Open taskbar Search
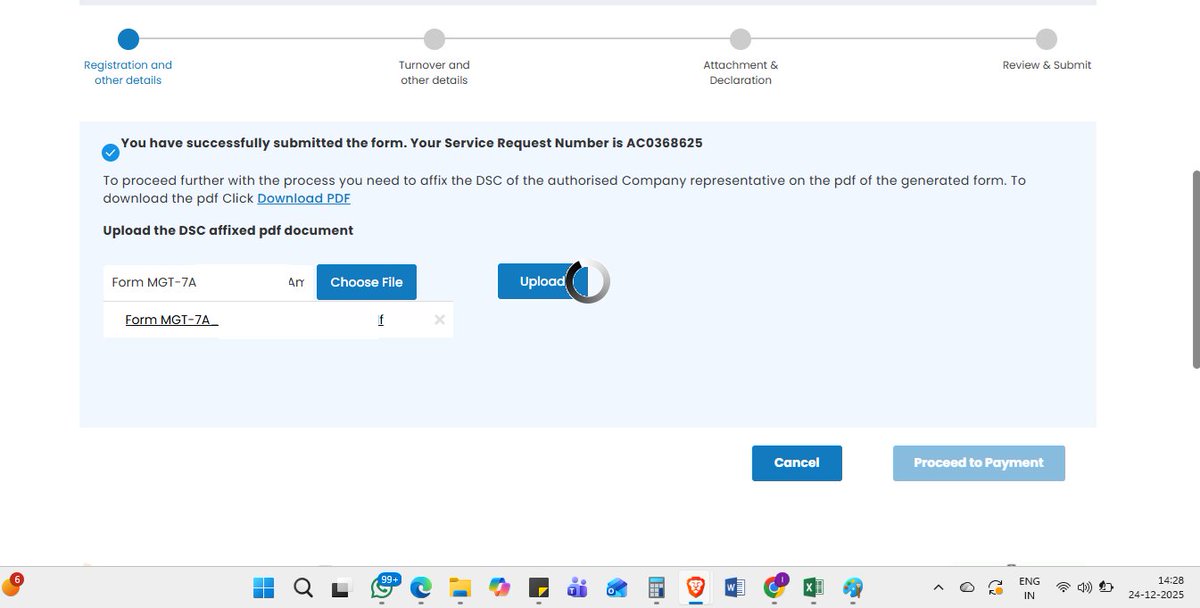 303,588
